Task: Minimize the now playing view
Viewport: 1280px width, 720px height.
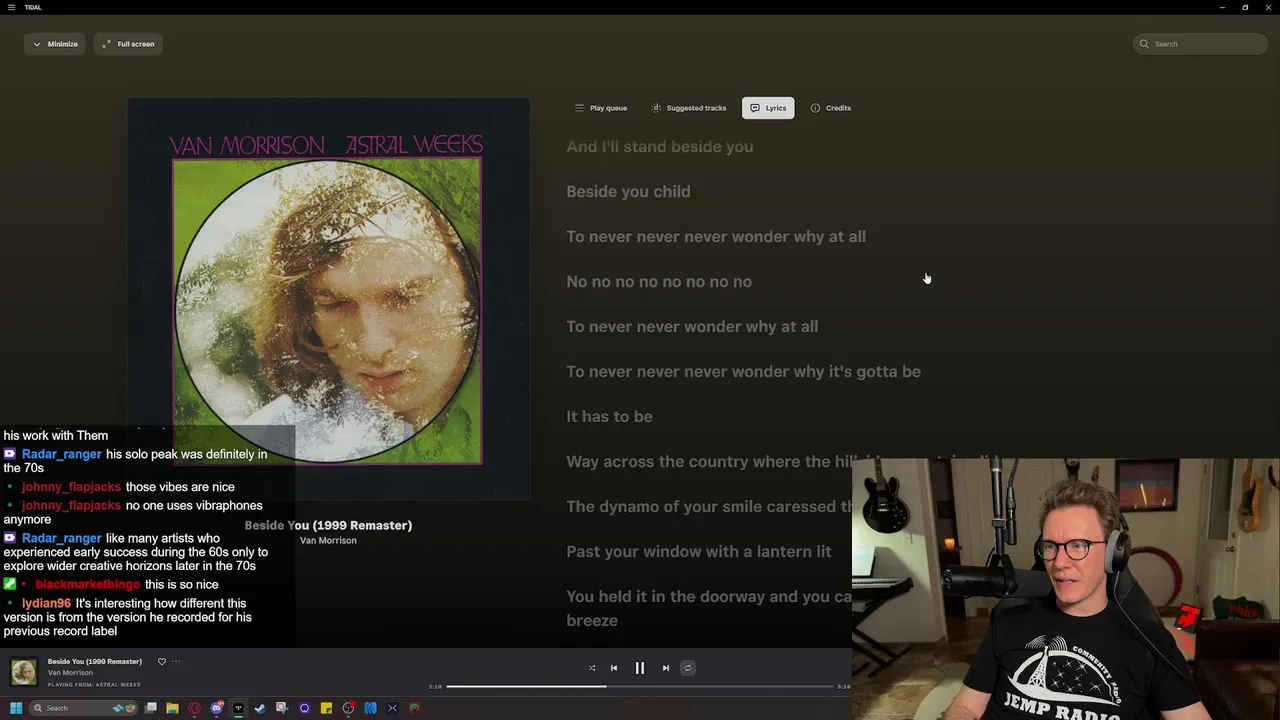Action: [55, 44]
